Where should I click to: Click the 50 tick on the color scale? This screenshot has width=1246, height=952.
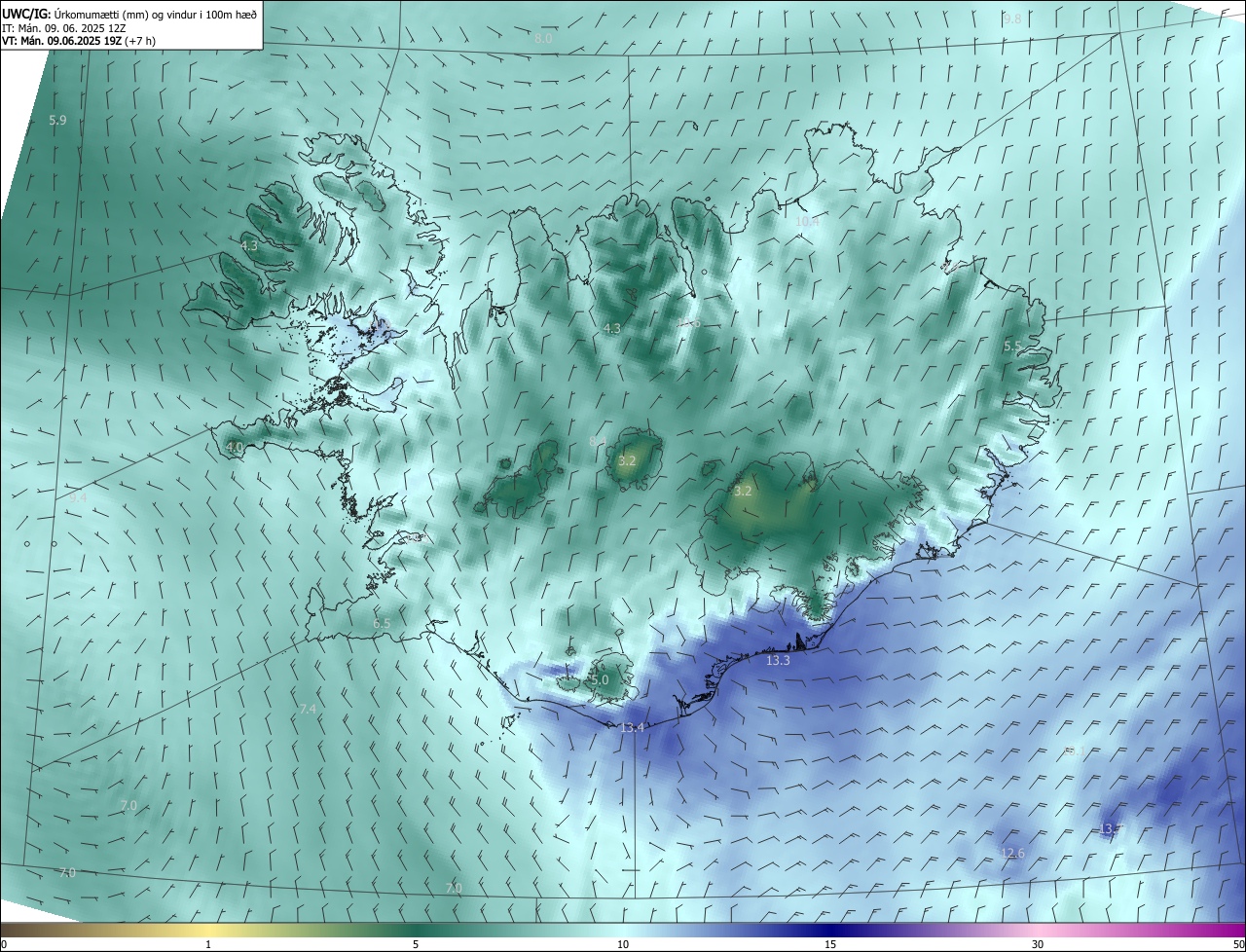pyautogui.click(x=1238, y=944)
